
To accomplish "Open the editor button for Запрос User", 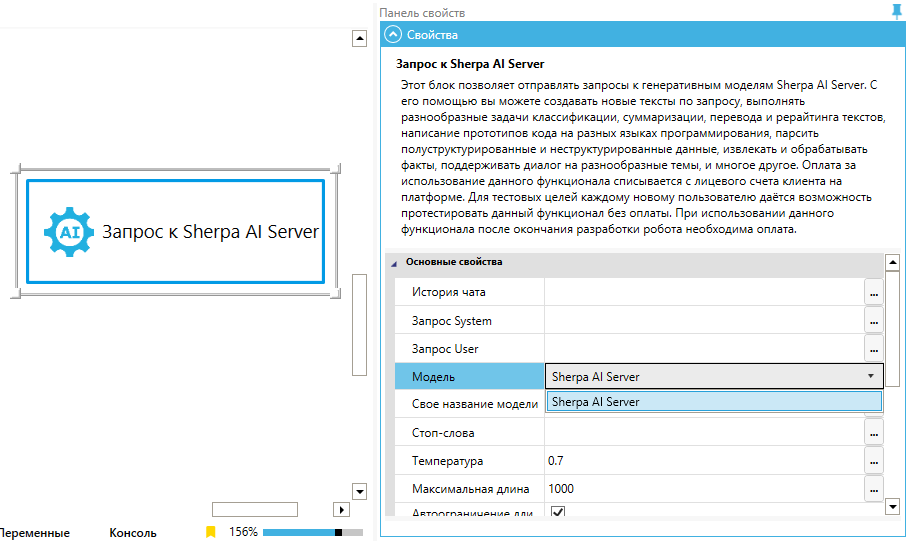I will click(874, 349).
